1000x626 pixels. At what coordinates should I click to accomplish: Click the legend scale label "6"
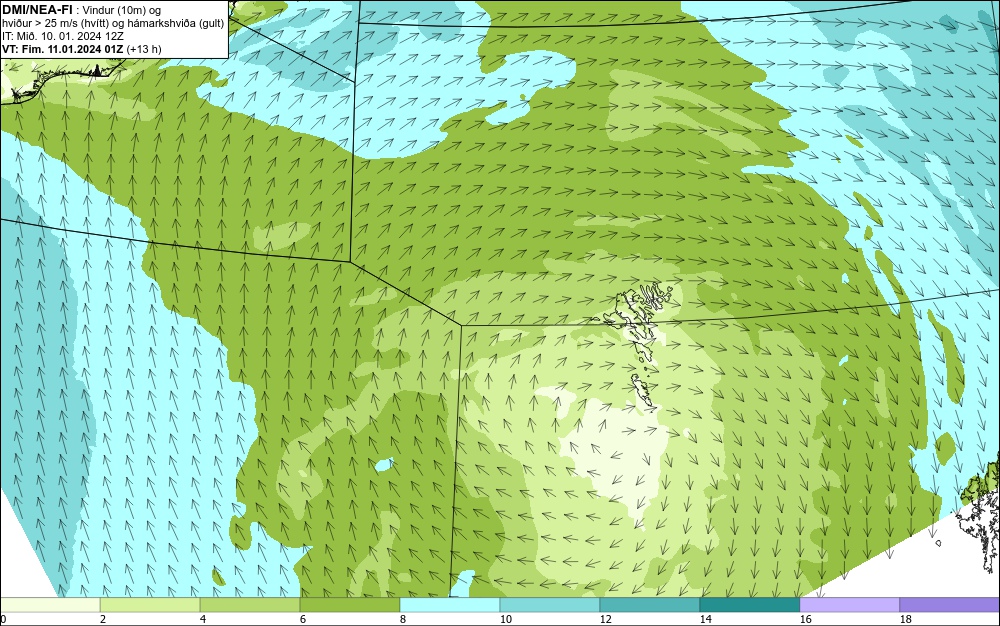coord(303,619)
